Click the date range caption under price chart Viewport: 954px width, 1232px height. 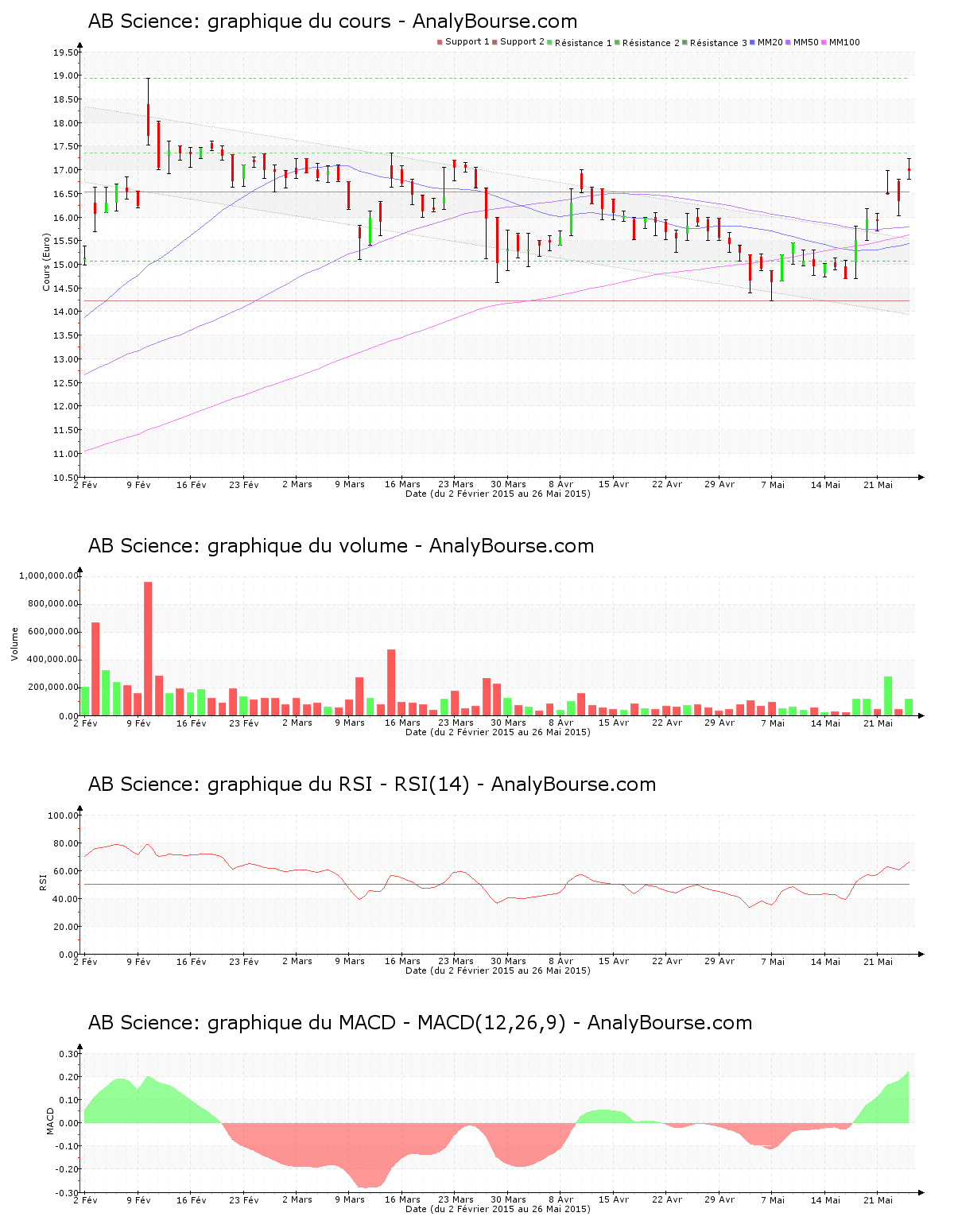tap(498, 494)
